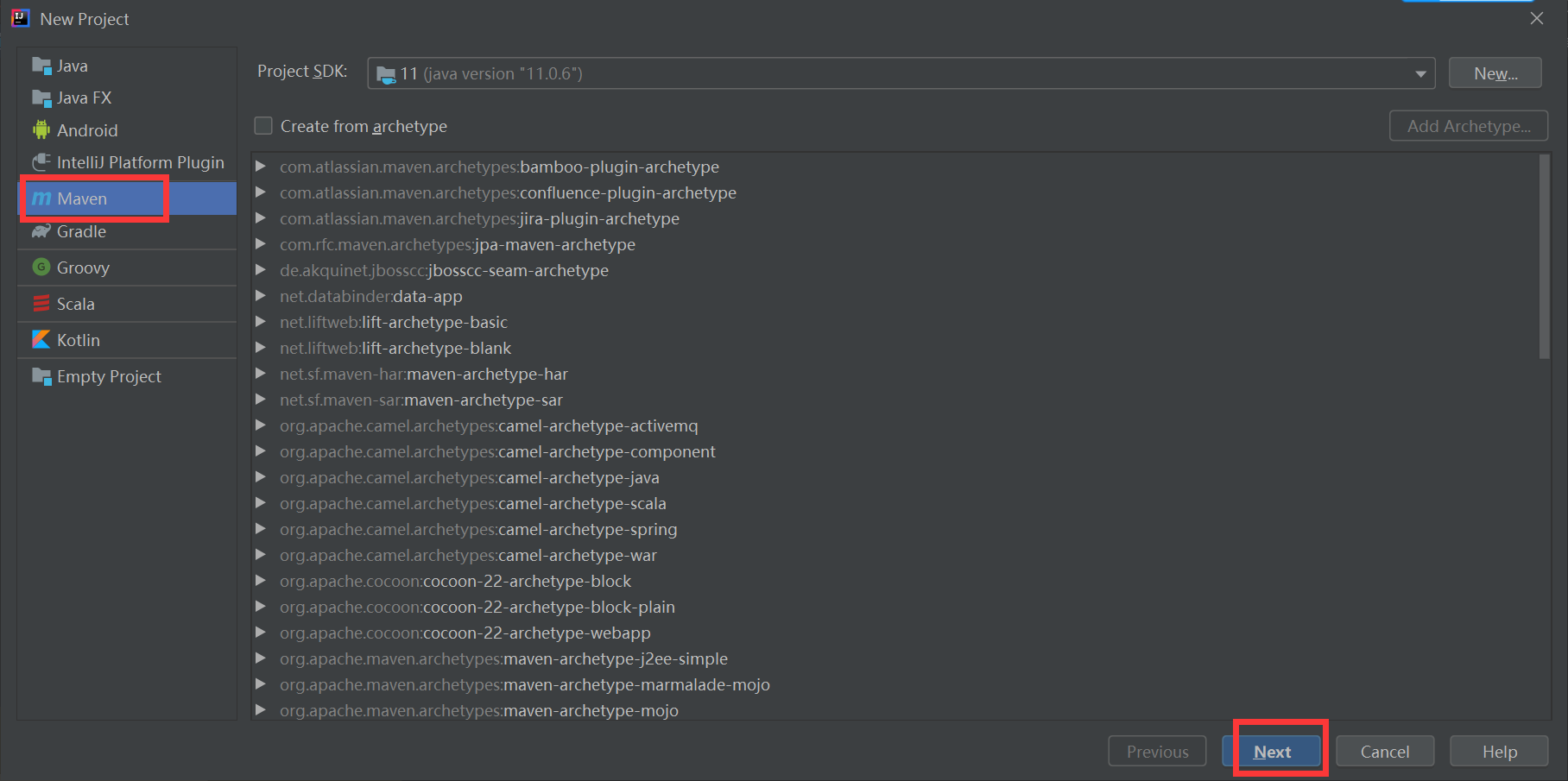This screenshot has height=781, width=1568.
Task: Select Java project type label
Action: coord(73,66)
